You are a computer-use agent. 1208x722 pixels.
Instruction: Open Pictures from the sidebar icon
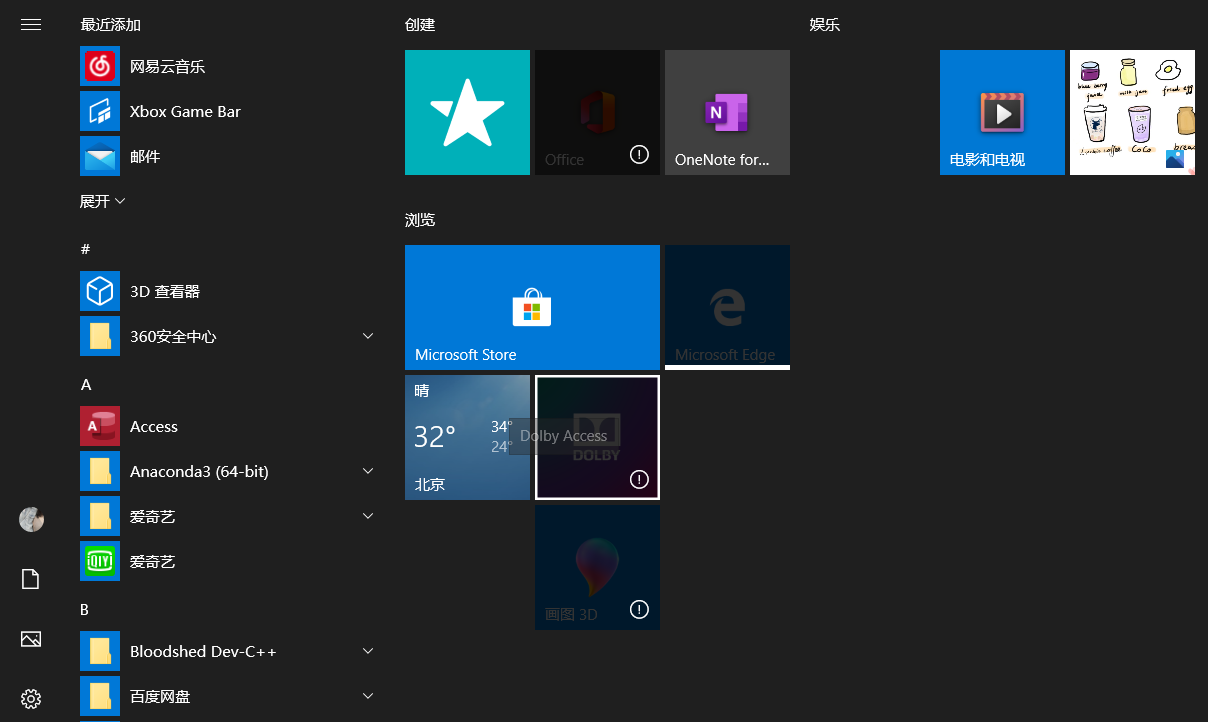31,639
